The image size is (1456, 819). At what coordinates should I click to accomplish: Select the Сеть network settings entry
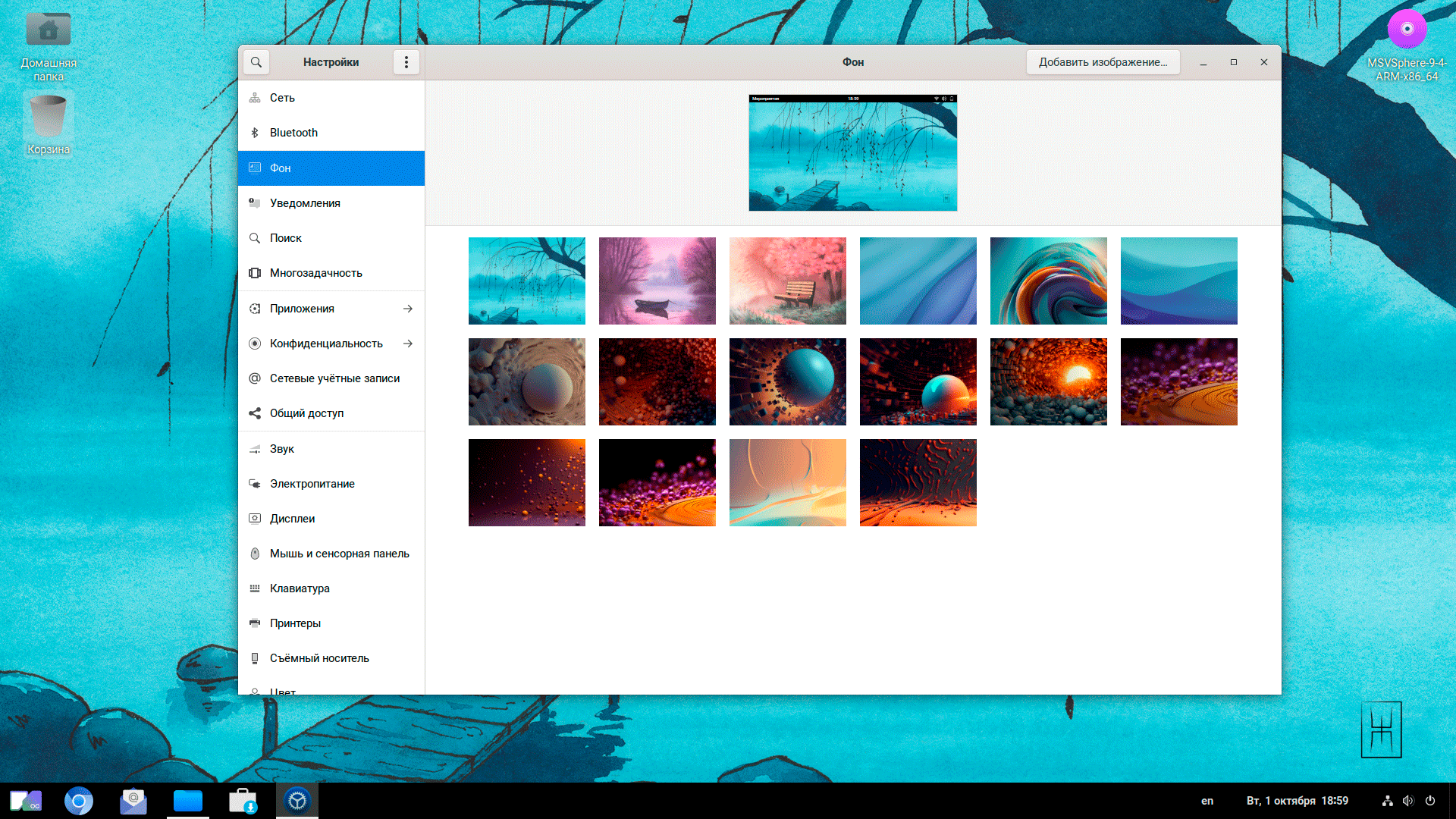tap(282, 98)
